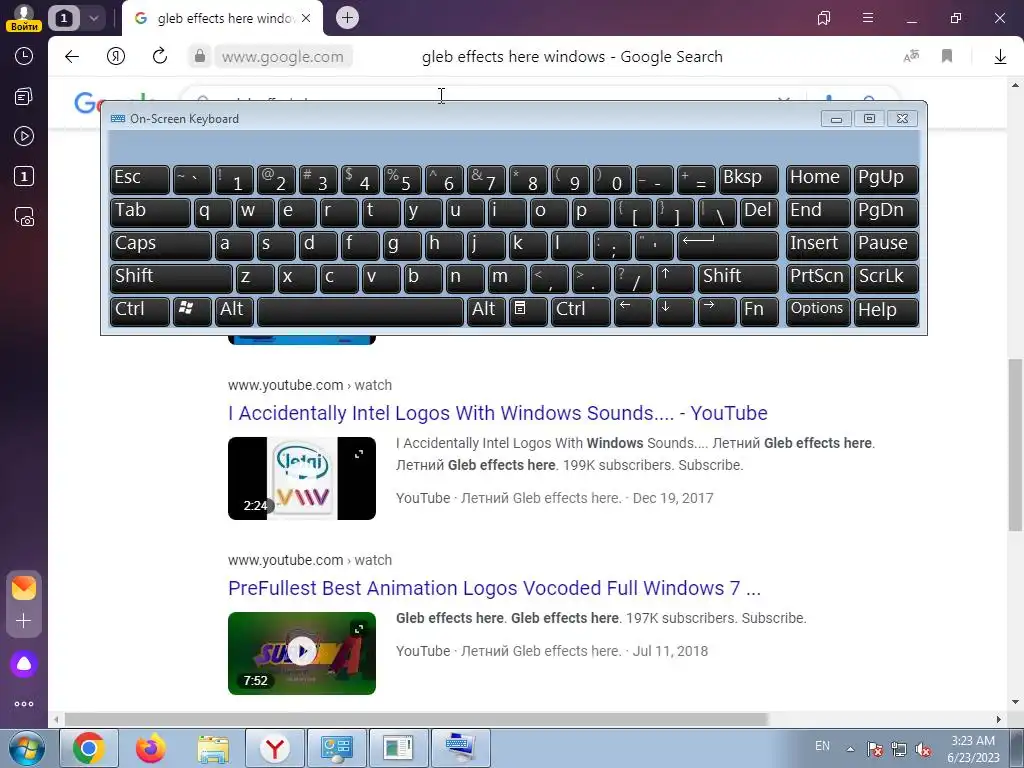Expand the tab group dropdown chevron
Viewport: 1024px width, 768px height.
pos(93,18)
